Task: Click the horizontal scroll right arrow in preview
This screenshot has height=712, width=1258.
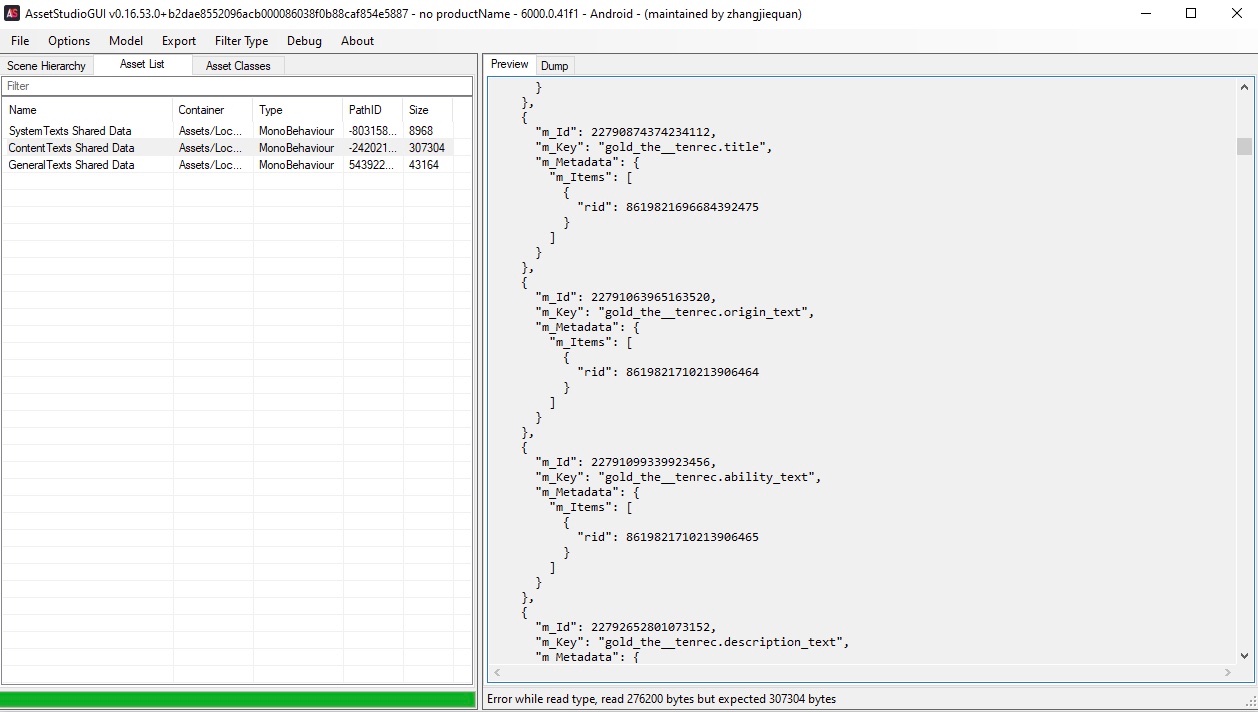Action: [1228, 673]
